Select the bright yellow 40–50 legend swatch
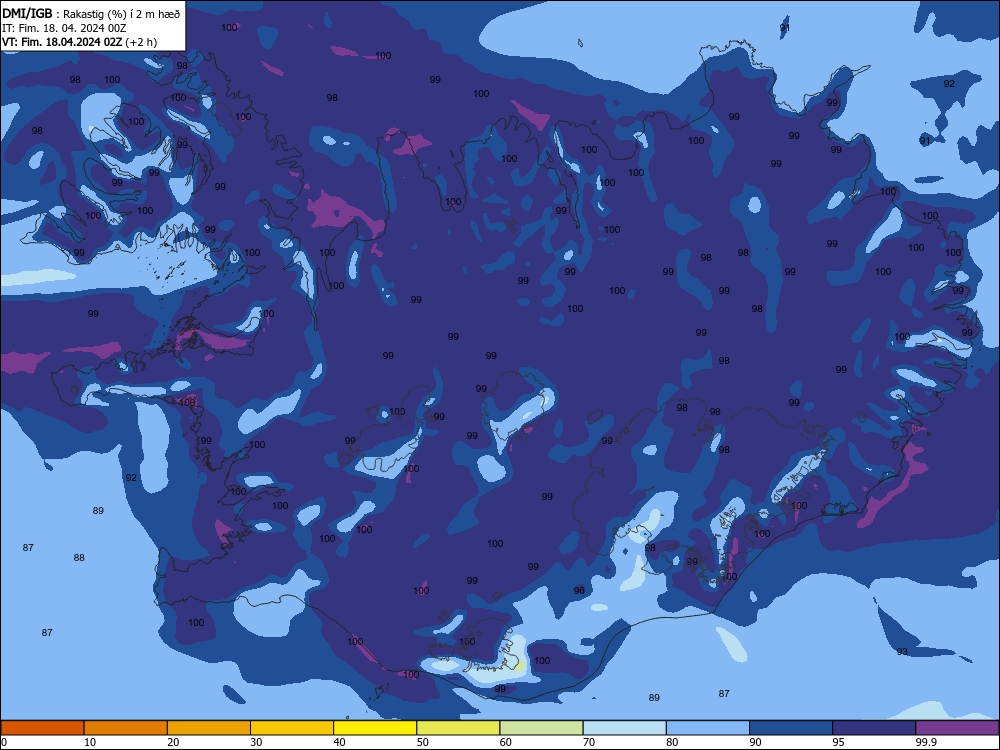 [375, 728]
